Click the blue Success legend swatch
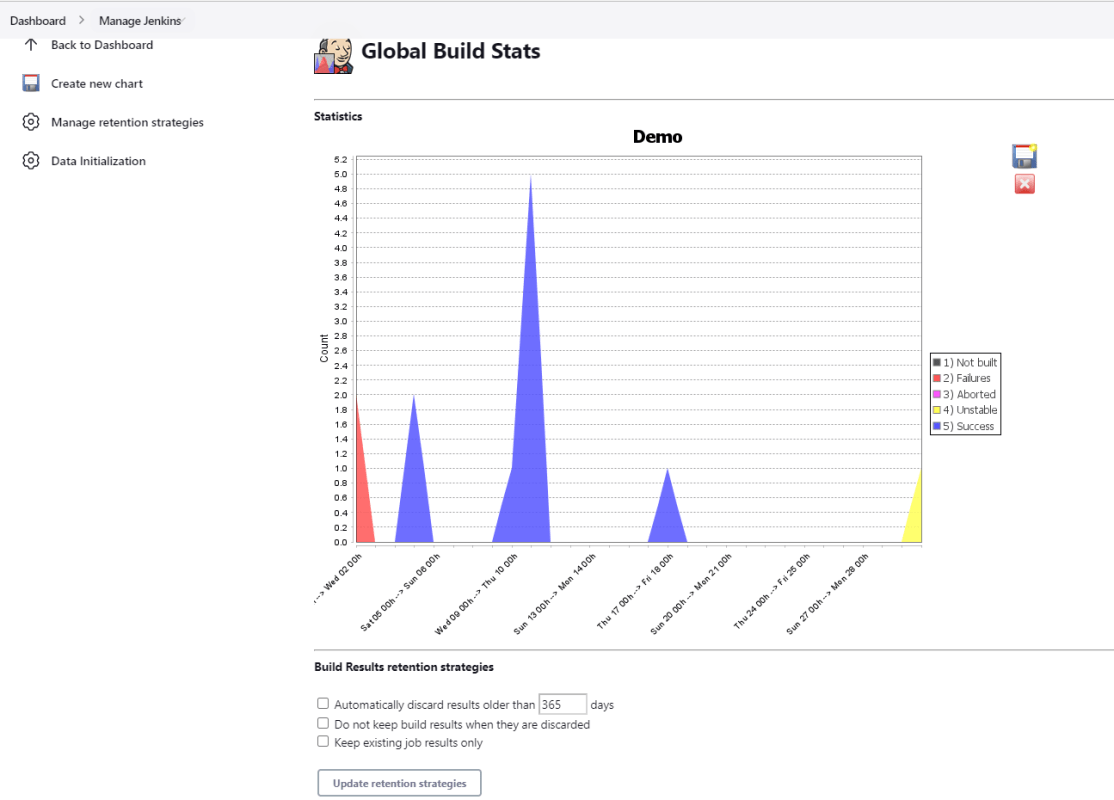1114x800 pixels. tap(937, 427)
